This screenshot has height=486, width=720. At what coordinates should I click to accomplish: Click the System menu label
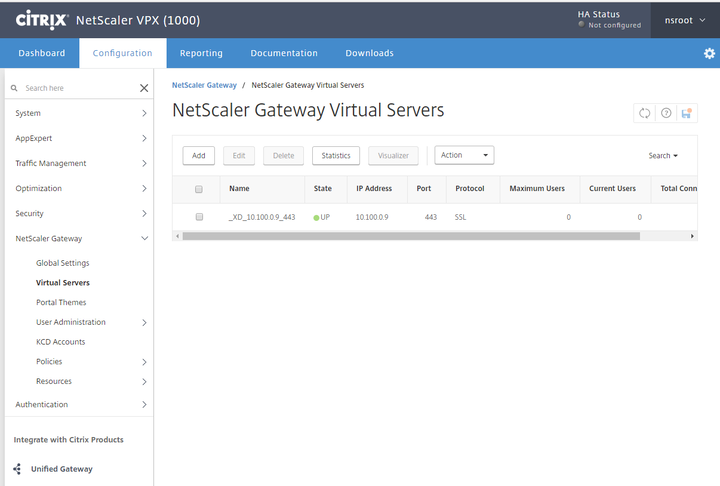[x=28, y=113]
